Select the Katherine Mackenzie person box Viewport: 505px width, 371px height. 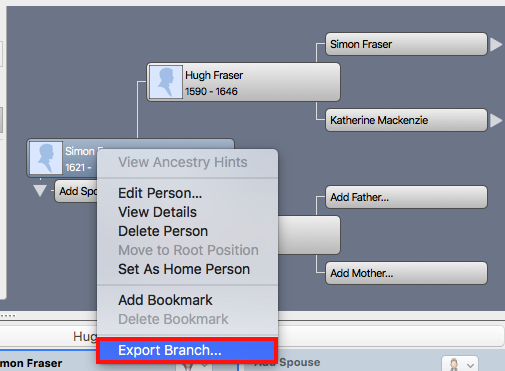(406, 120)
